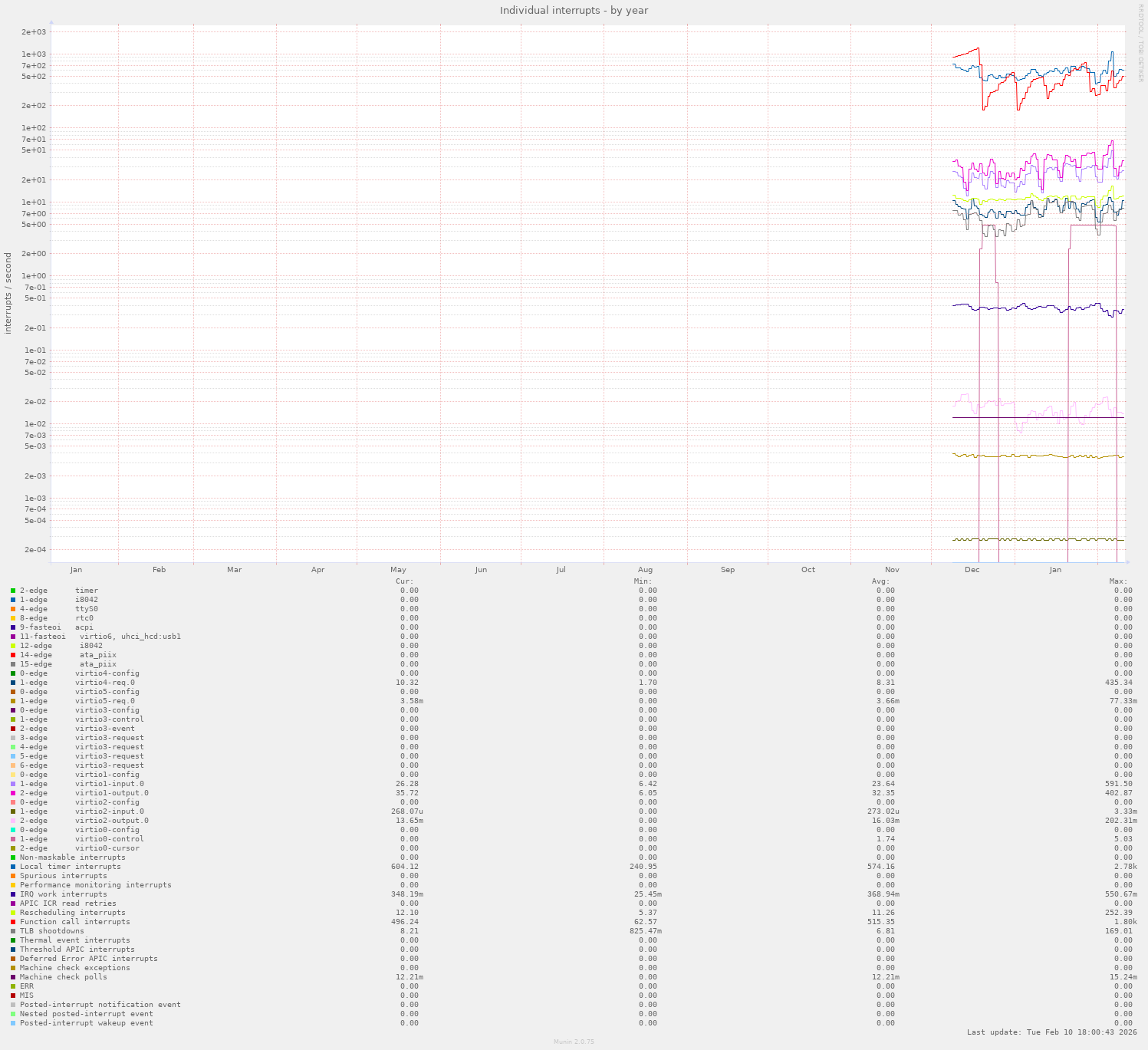Click the Munin 2.0.75 footer text
Screen dimensions: 1148x1050
coord(574,1042)
